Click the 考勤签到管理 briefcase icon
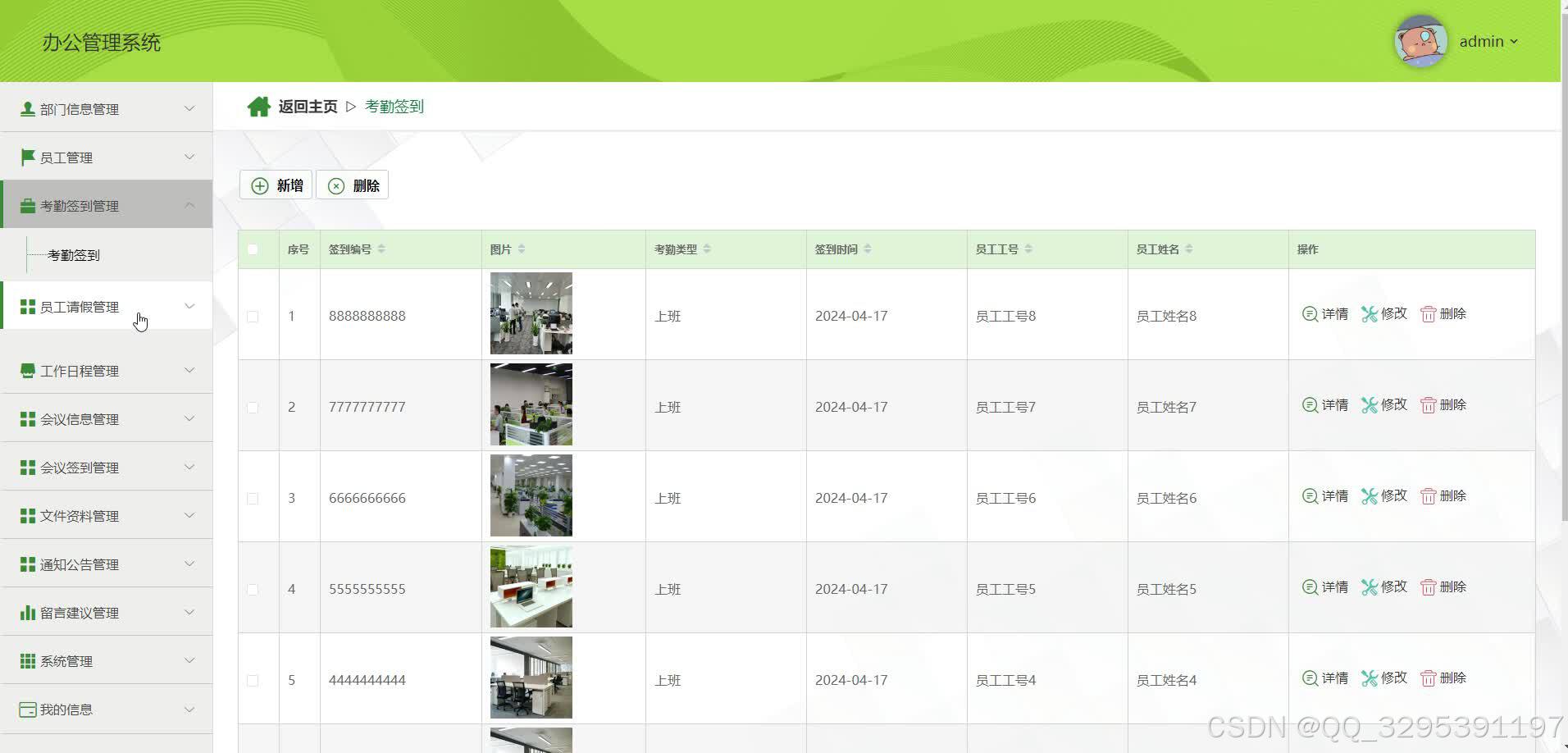Viewport: 1568px width, 753px height. pos(27,205)
